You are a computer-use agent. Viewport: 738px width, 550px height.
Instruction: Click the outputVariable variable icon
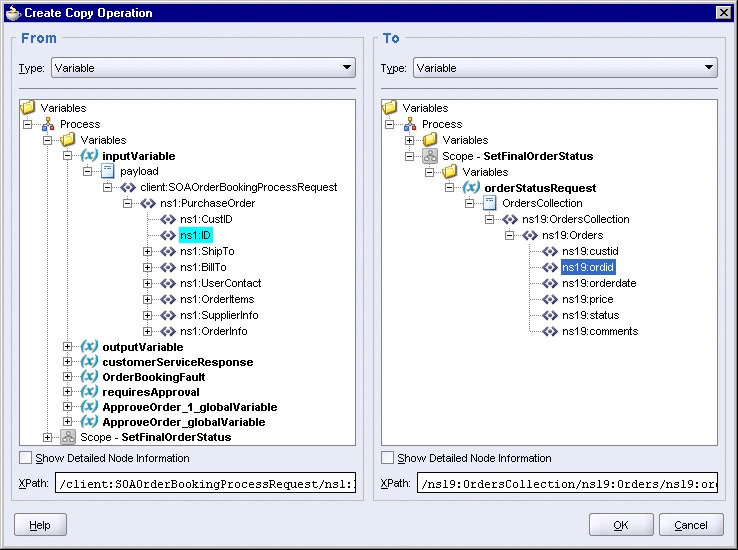click(x=89, y=347)
